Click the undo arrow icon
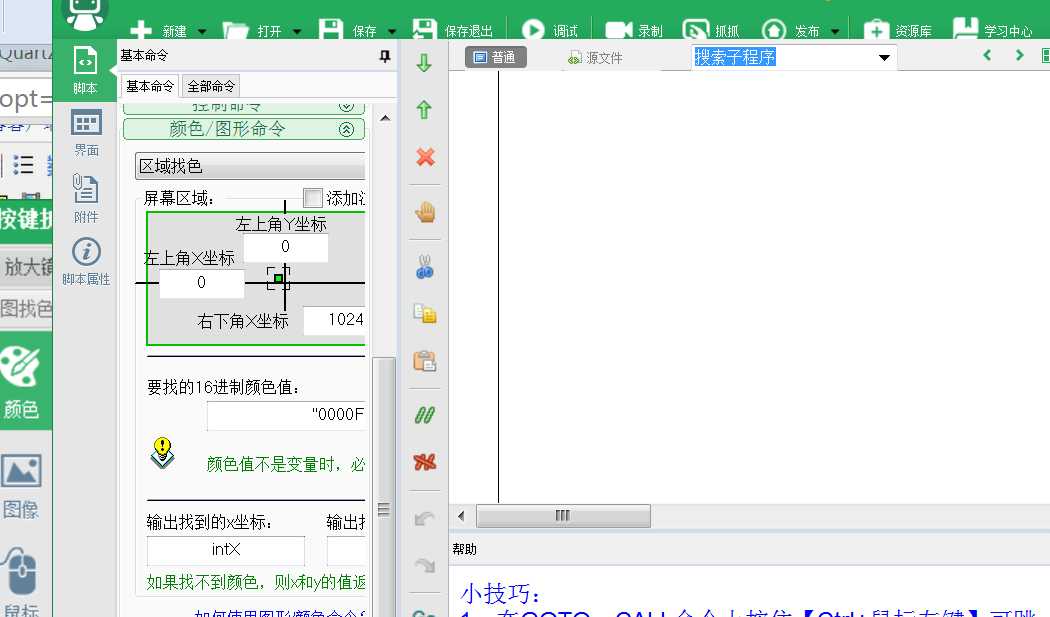The image size is (1050, 617). click(425, 519)
